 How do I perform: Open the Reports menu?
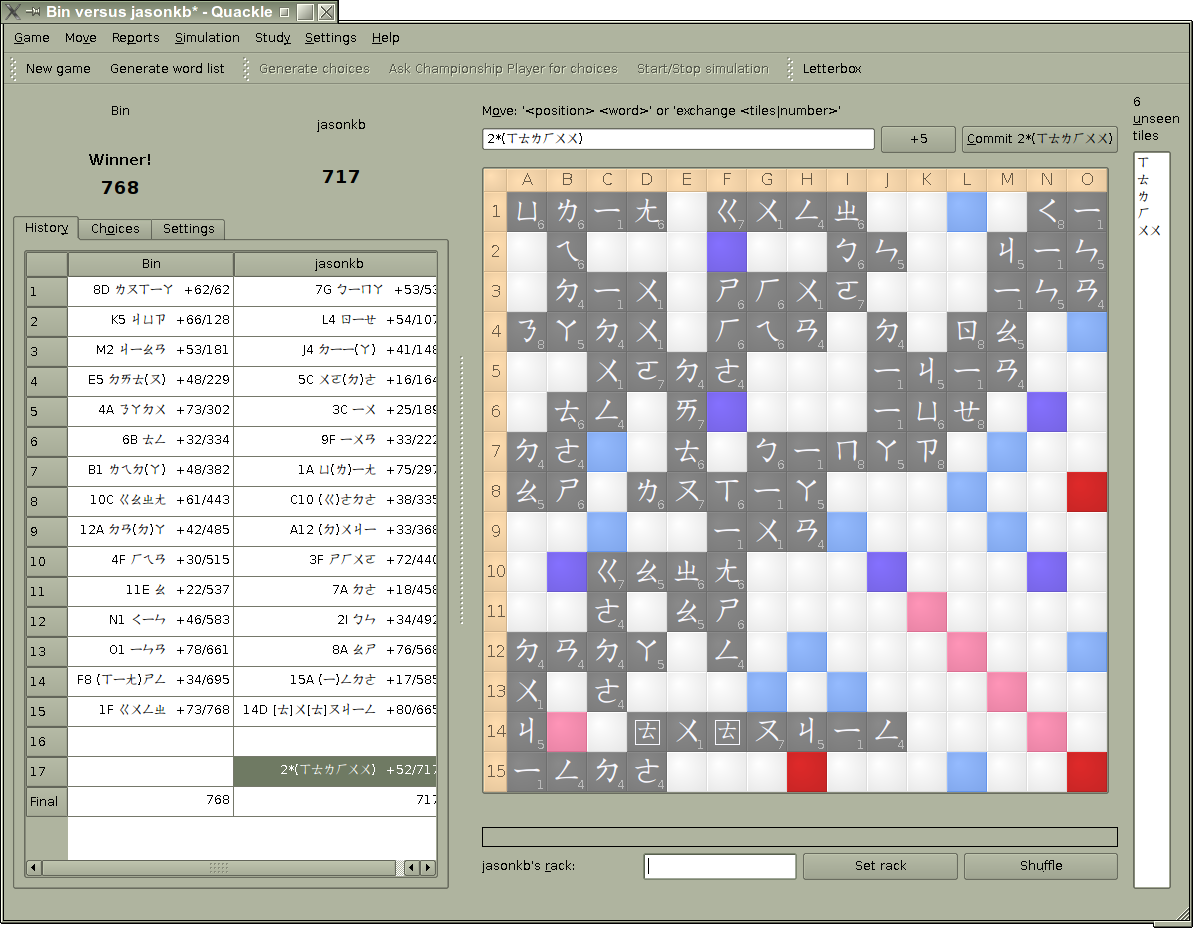(x=135, y=38)
